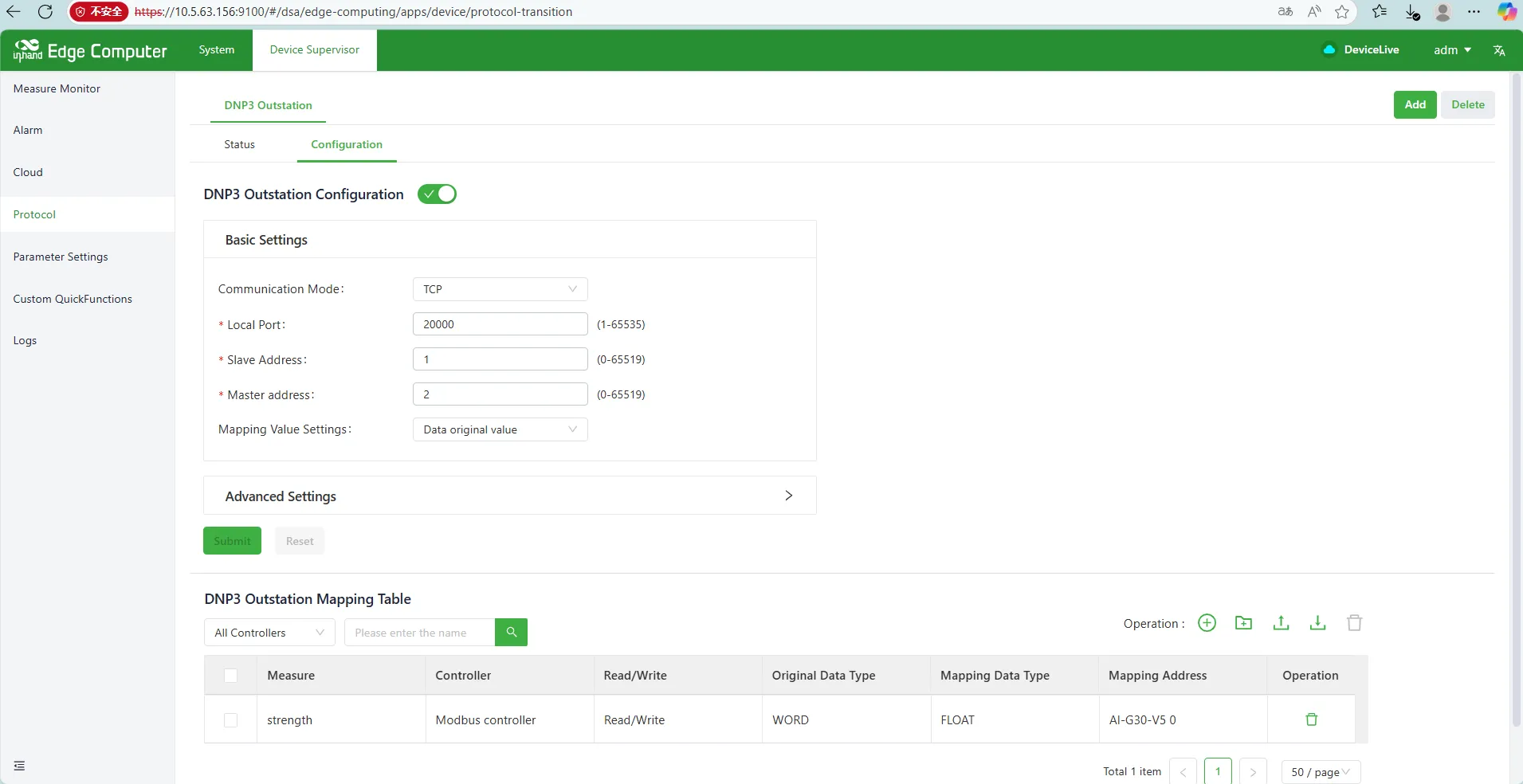
Task: Click the Submit button
Action: (x=232, y=540)
